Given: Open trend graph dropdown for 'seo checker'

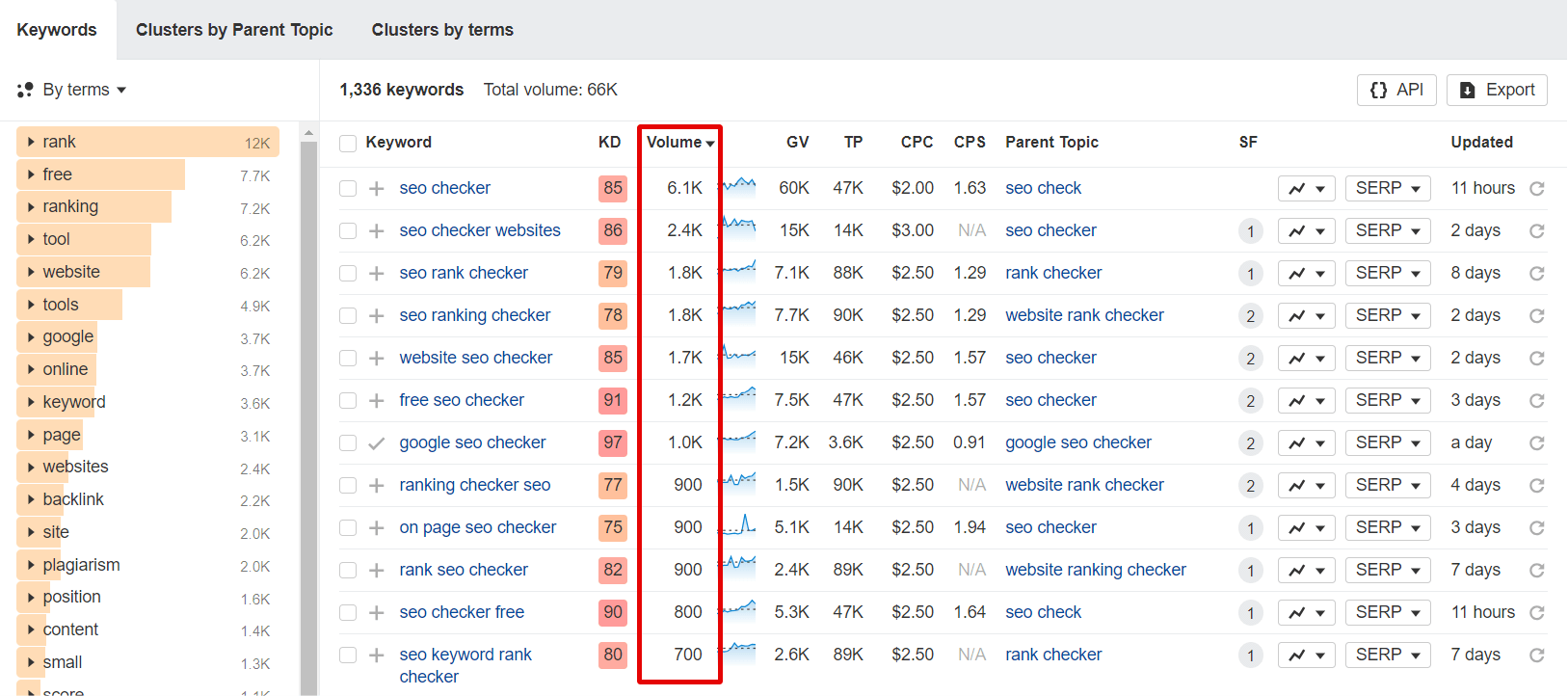Looking at the screenshot, I should pos(1307,188).
